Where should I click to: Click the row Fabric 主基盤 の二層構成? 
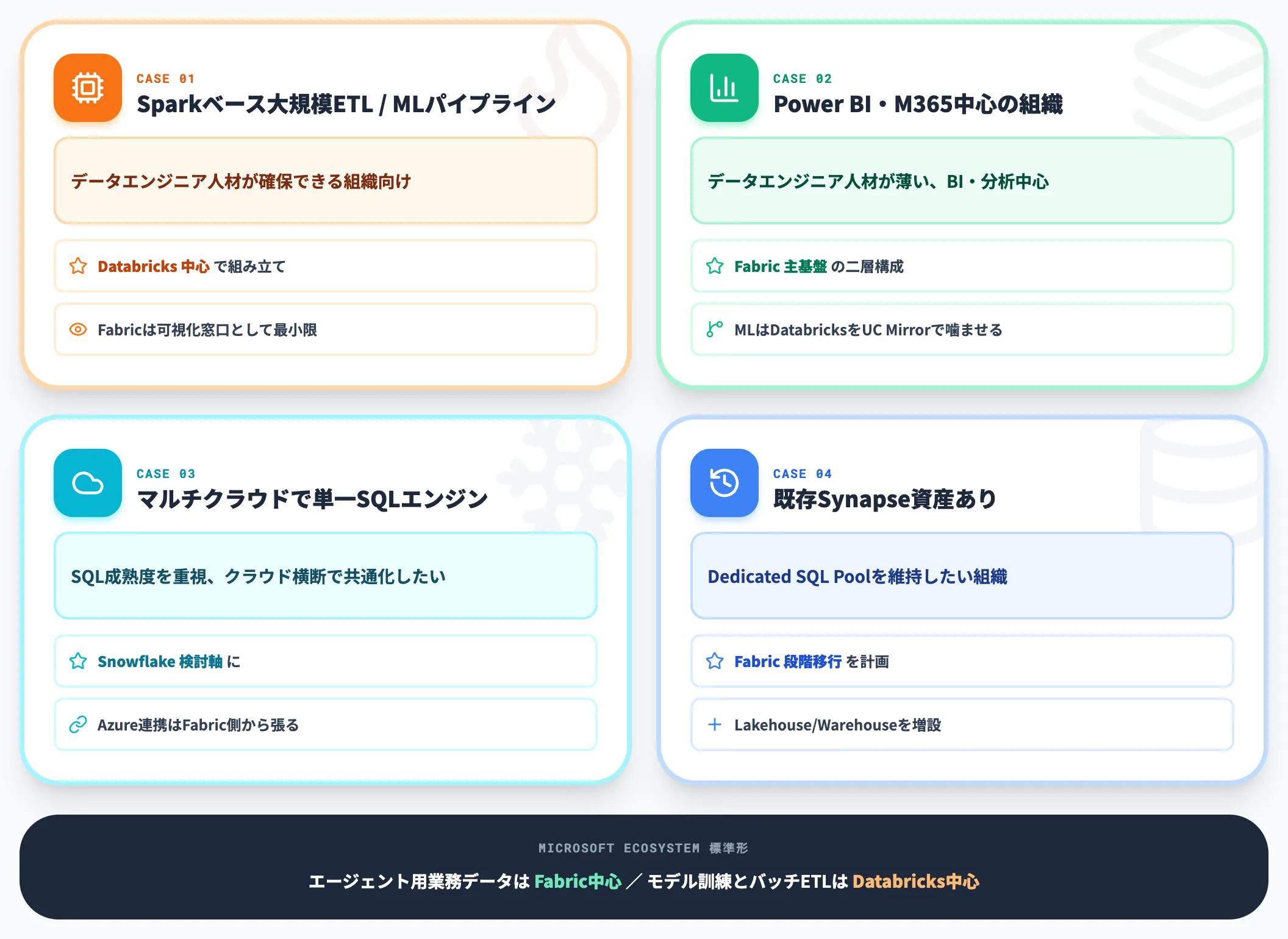[962, 266]
